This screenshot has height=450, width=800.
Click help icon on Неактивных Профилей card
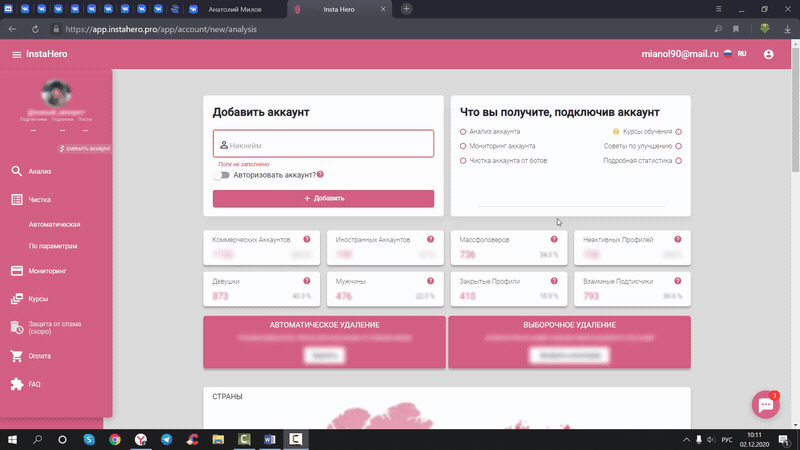pyautogui.click(x=678, y=239)
